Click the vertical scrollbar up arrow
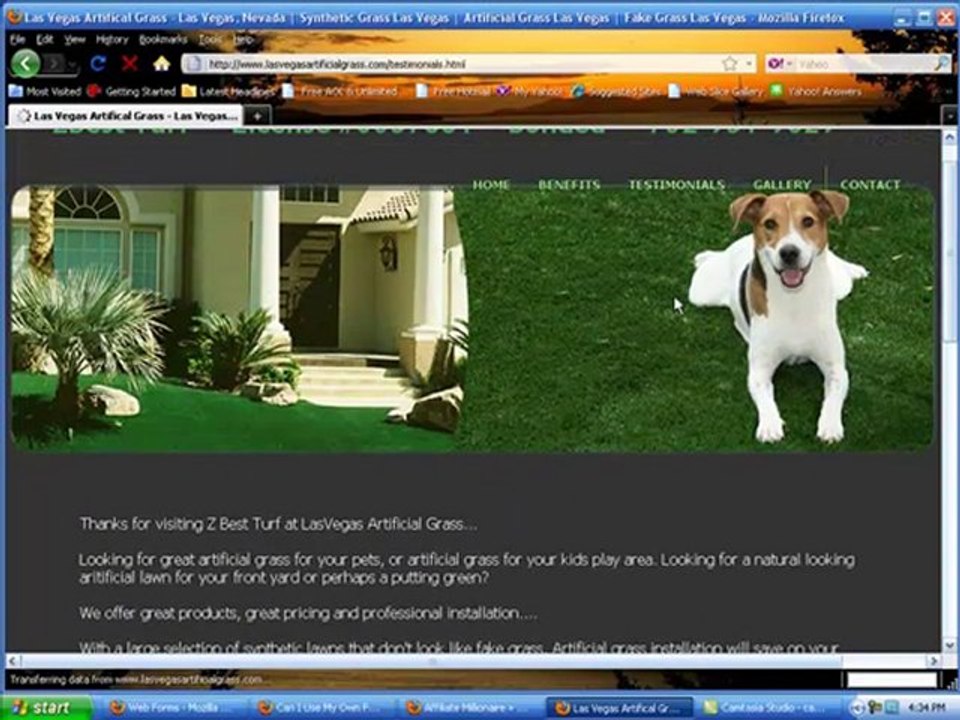 949,138
